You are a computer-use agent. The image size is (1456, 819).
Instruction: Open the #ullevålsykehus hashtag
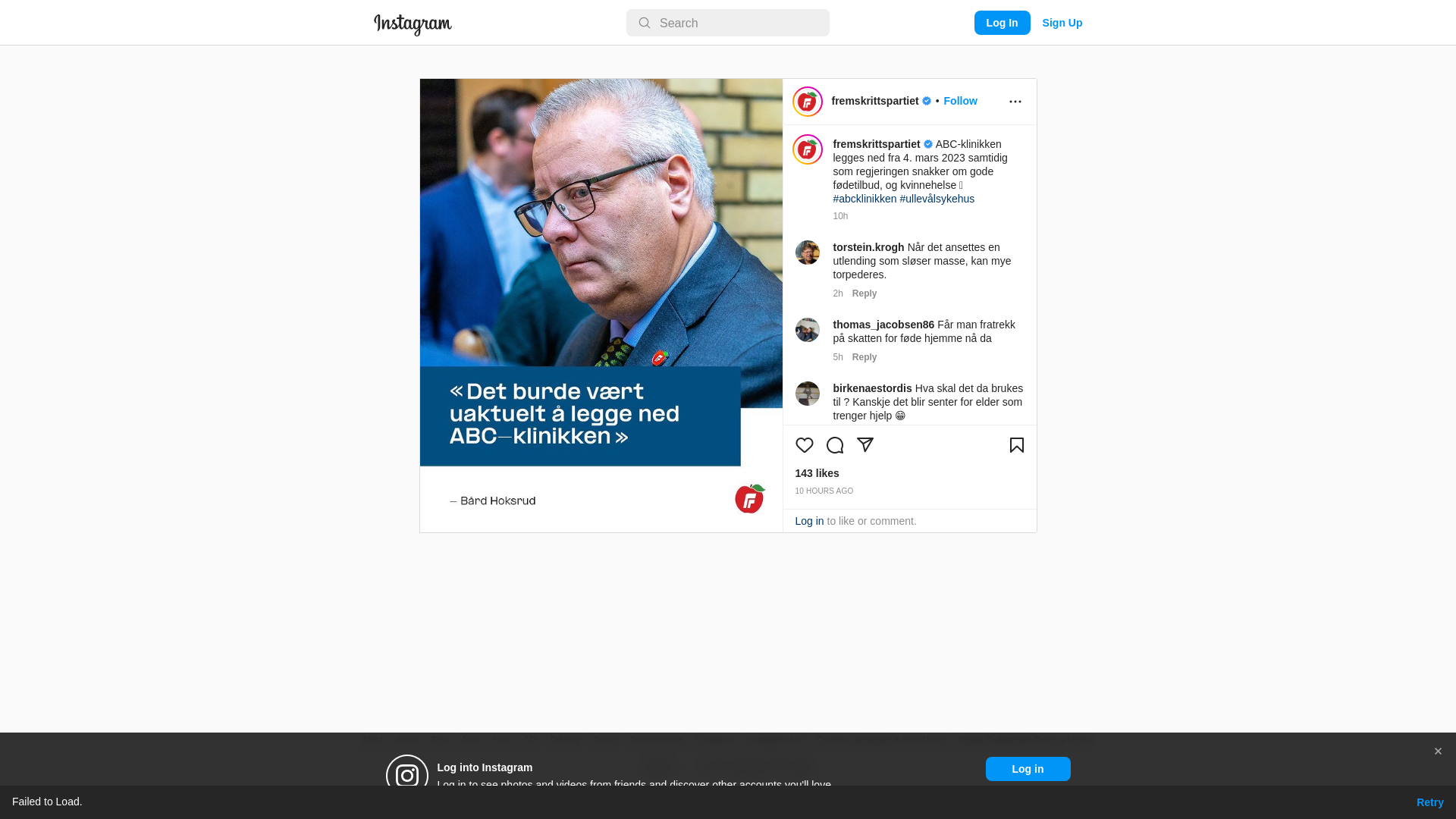[x=937, y=199]
